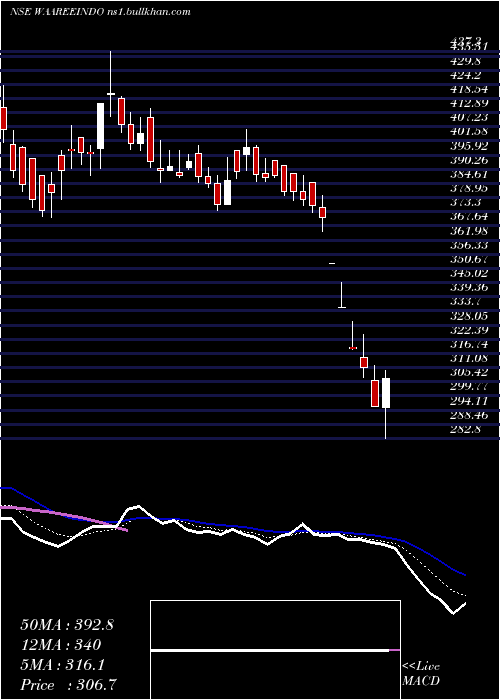Click the 5MA : 316.1 readout
This screenshot has height=700, width=500.
click(x=62, y=665)
